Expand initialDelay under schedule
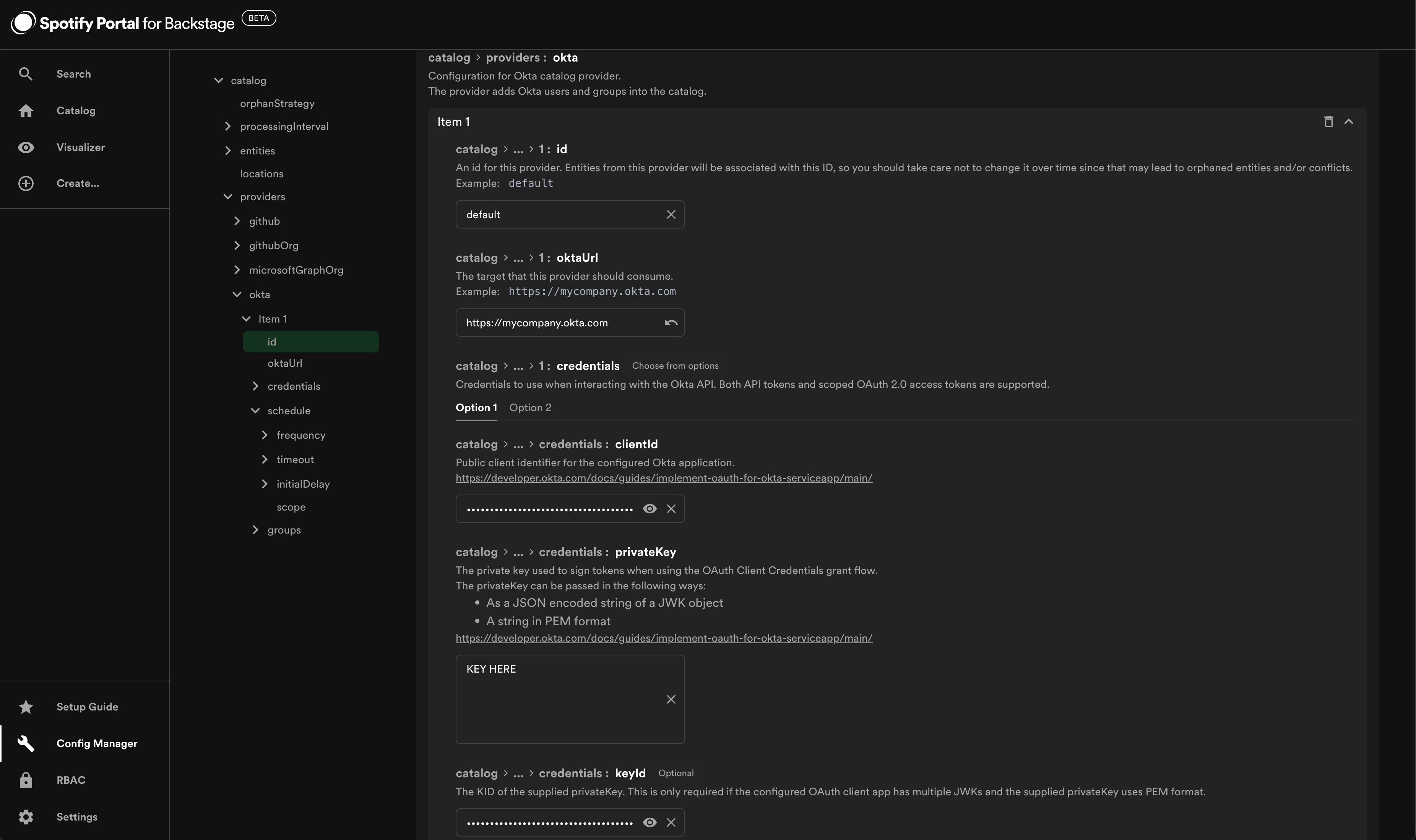 point(265,484)
